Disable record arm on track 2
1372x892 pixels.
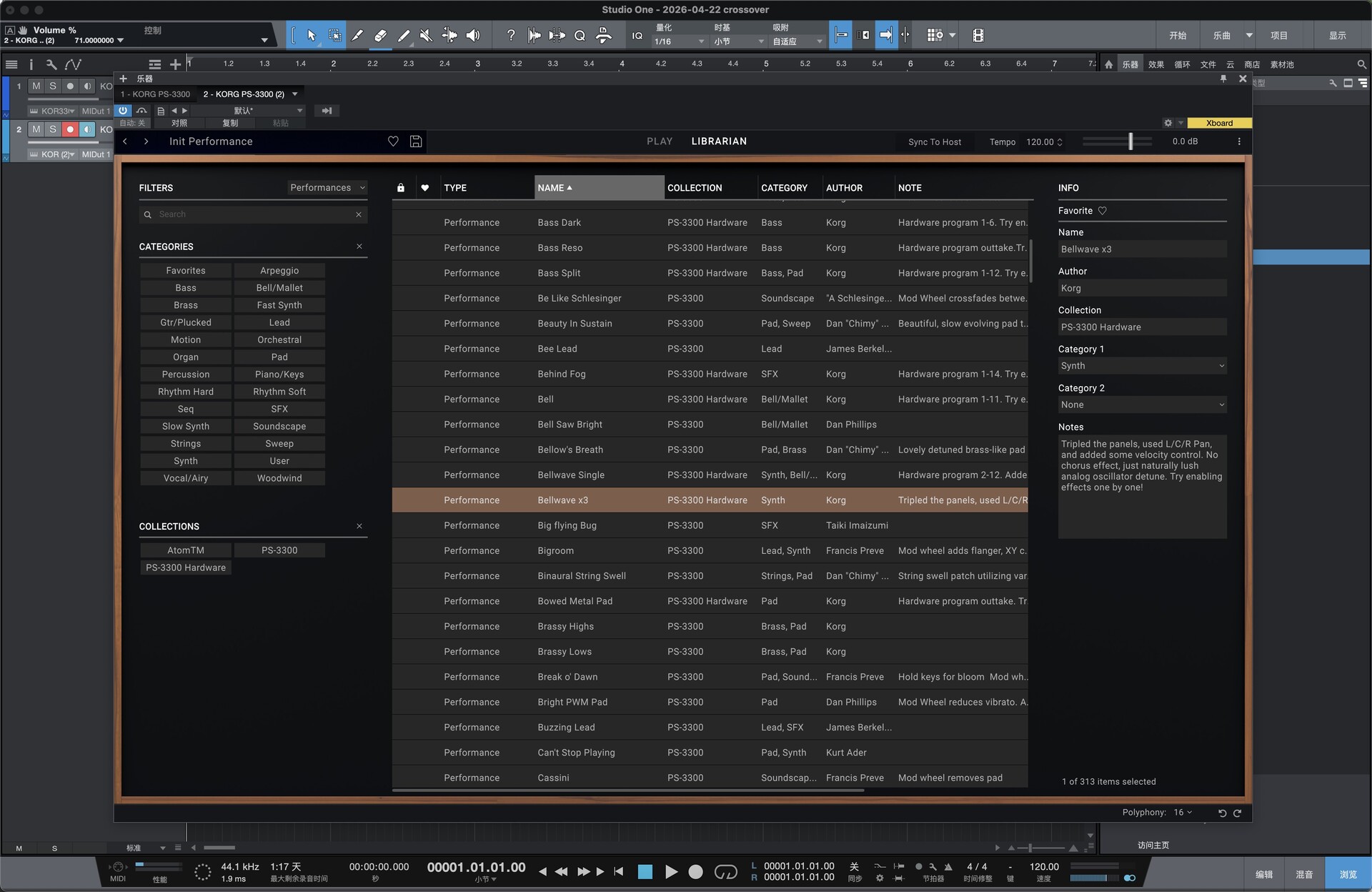pyautogui.click(x=70, y=129)
